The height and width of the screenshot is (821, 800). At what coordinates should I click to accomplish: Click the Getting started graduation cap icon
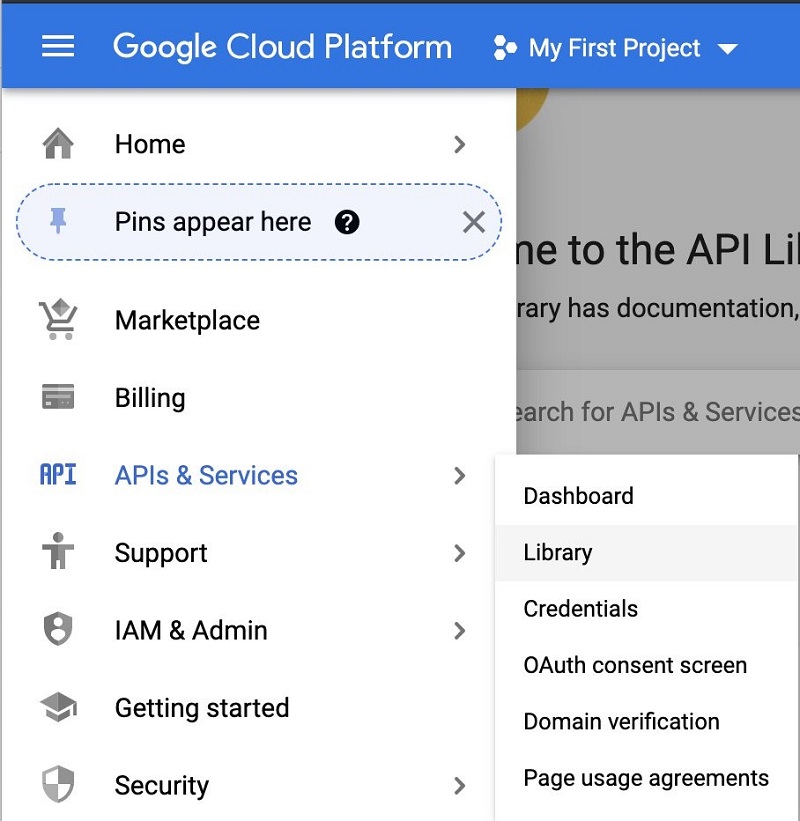coord(59,707)
